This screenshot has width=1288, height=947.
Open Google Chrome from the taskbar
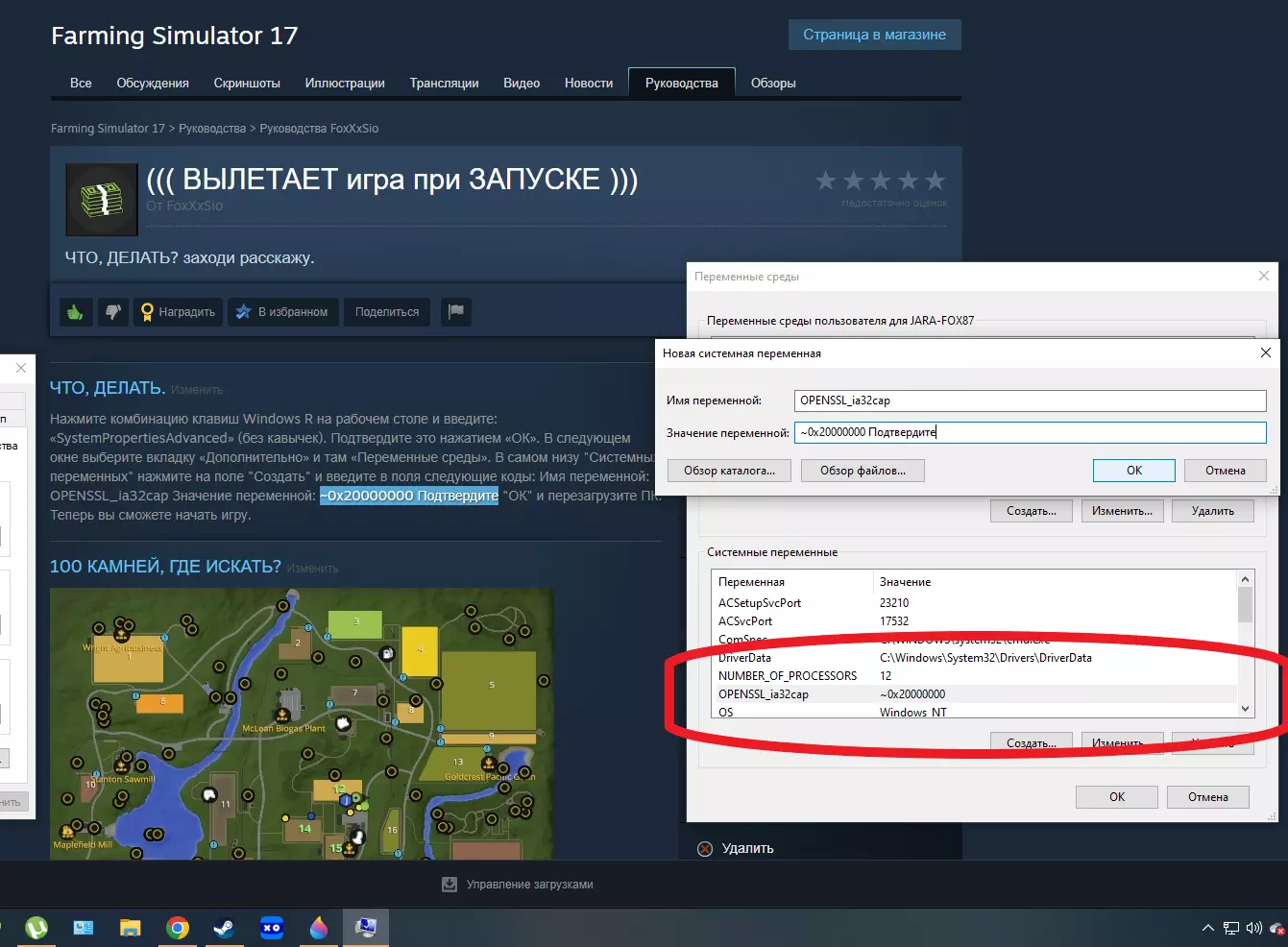[177, 928]
